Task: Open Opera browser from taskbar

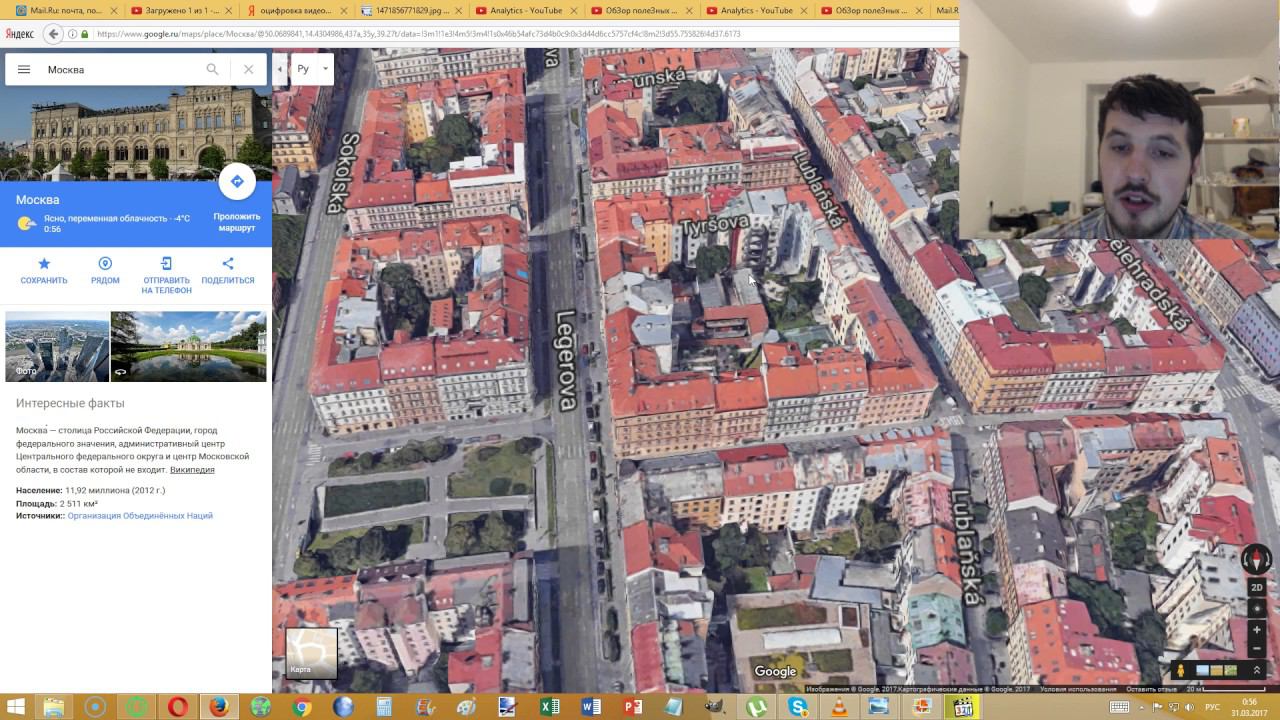Action: click(177, 707)
